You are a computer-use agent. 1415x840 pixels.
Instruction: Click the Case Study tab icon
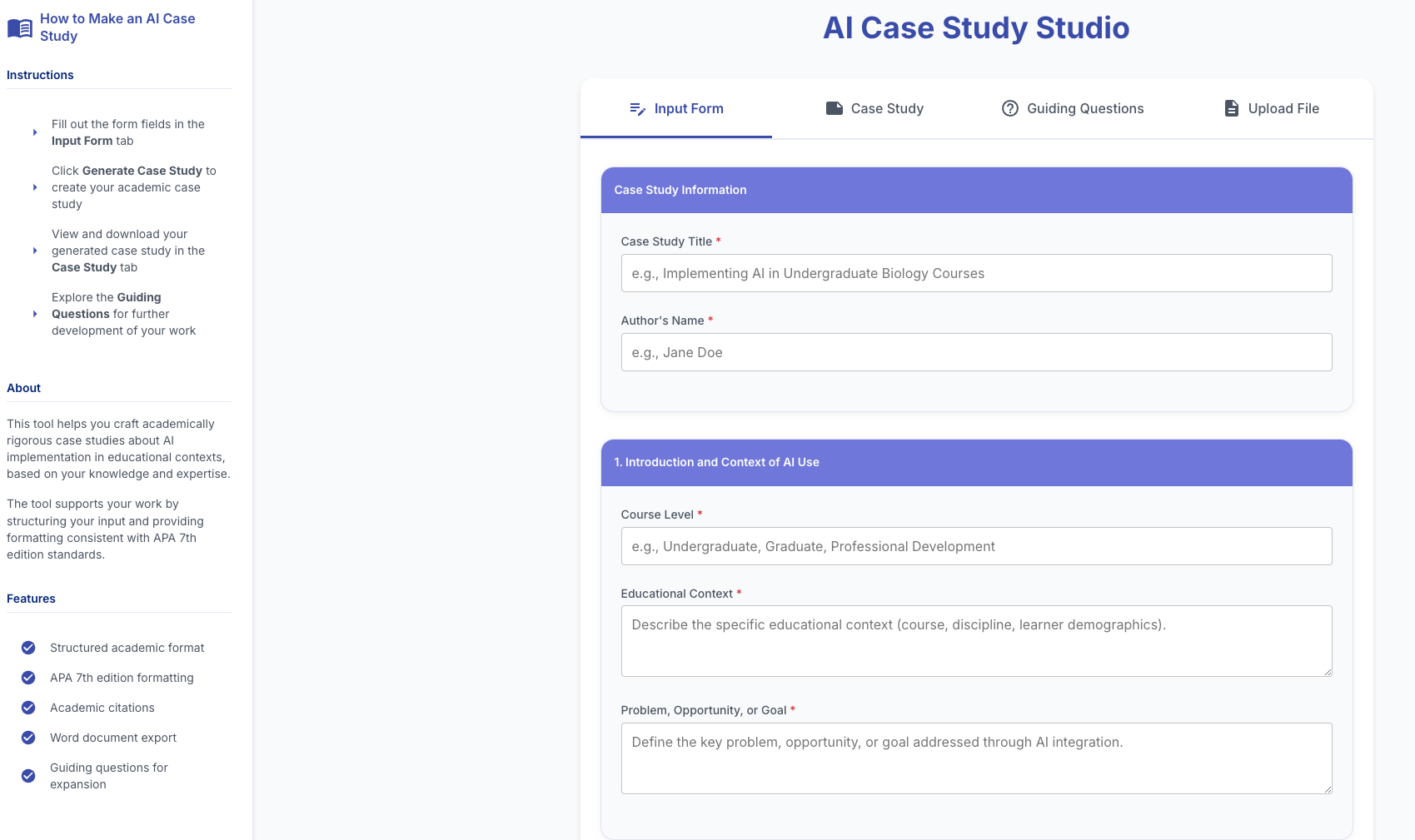click(834, 108)
